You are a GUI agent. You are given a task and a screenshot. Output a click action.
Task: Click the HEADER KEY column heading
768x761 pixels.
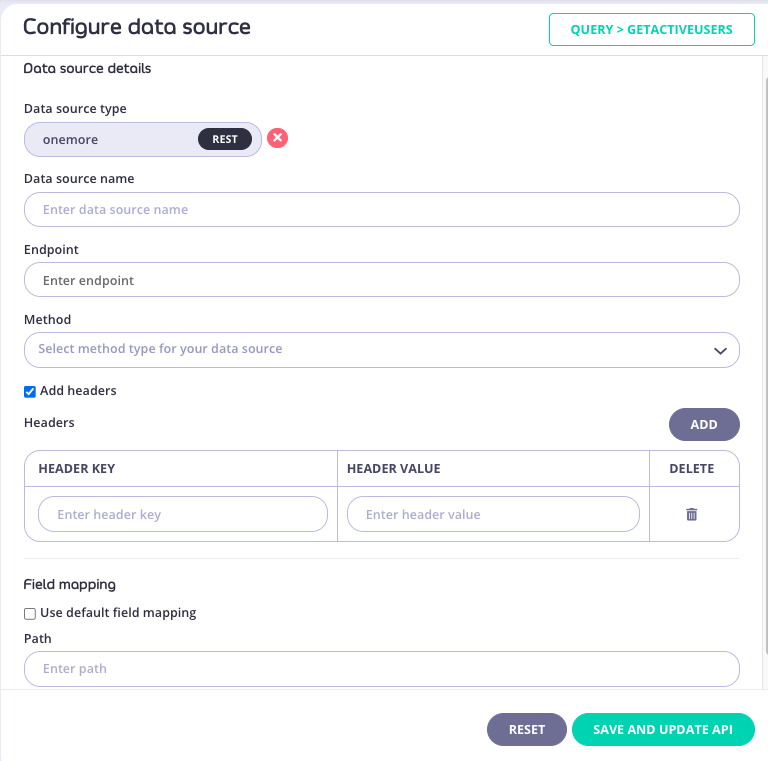click(77, 468)
